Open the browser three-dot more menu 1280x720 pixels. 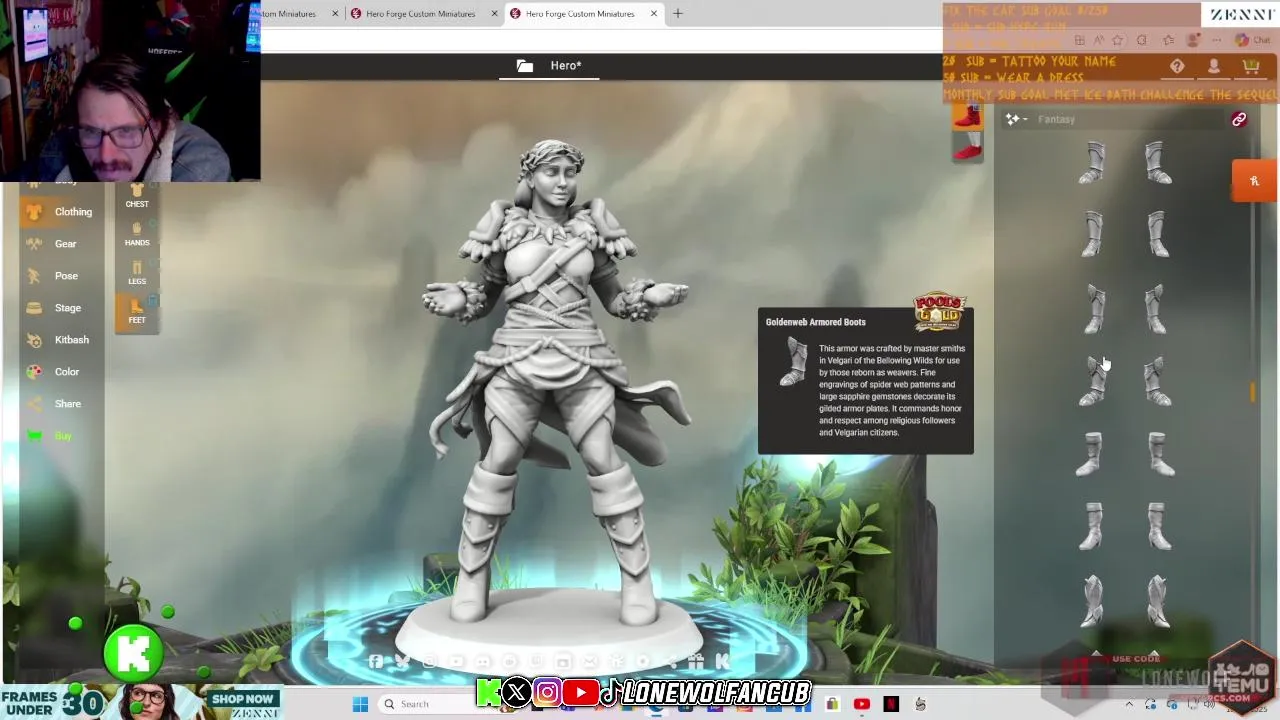[1218, 40]
